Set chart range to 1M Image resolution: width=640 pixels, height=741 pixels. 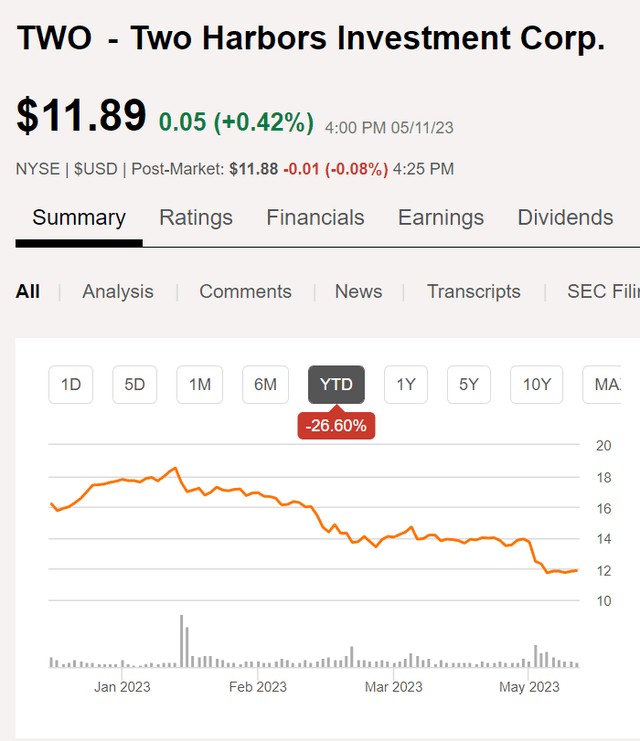tap(200, 384)
